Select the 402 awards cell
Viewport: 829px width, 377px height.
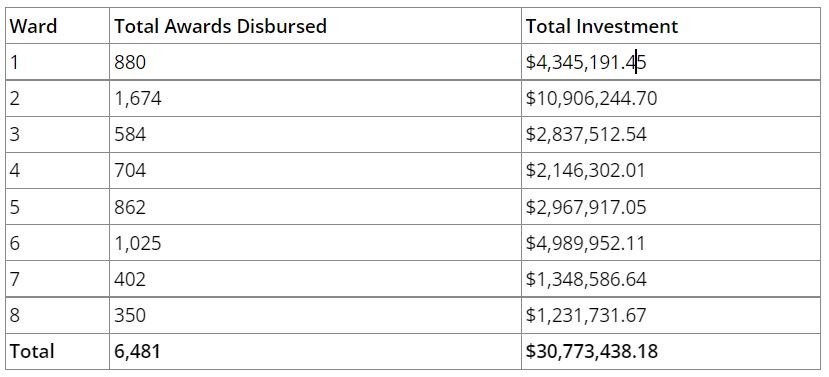click(315, 279)
